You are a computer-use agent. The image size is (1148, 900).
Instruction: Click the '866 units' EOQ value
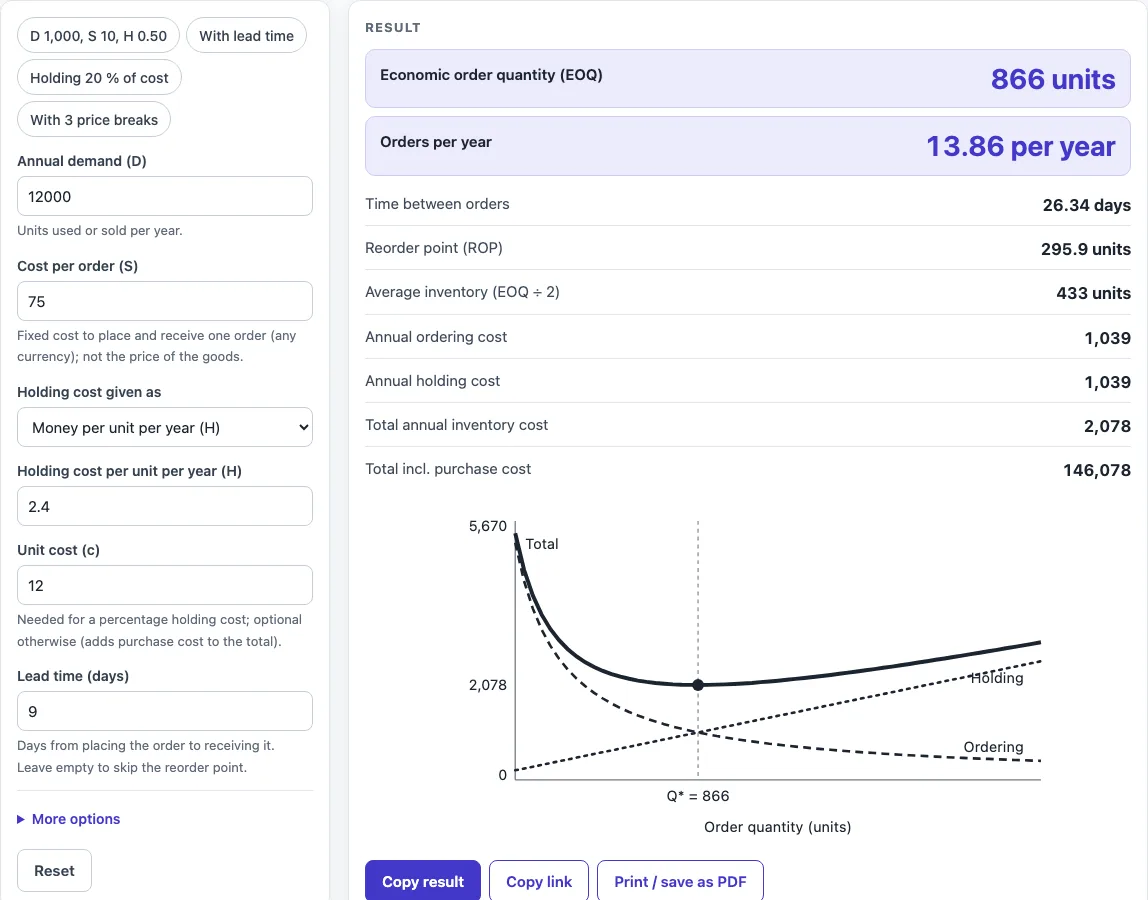[1053, 79]
